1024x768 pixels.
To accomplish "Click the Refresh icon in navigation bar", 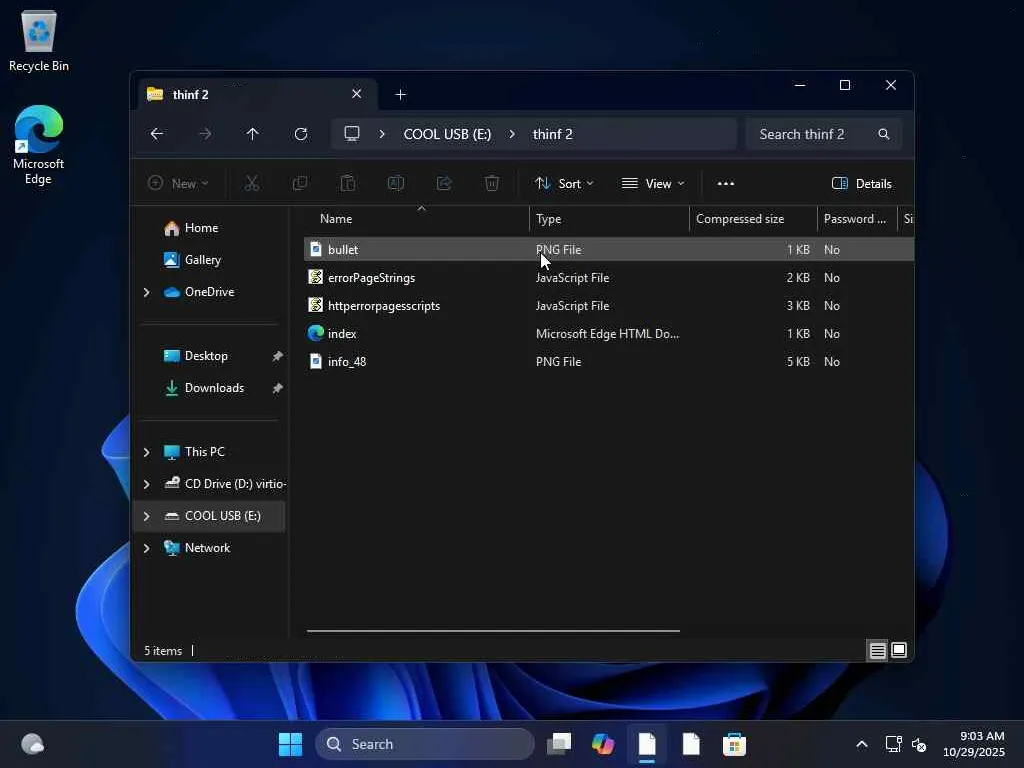I will pyautogui.click(x=301, y=134).
